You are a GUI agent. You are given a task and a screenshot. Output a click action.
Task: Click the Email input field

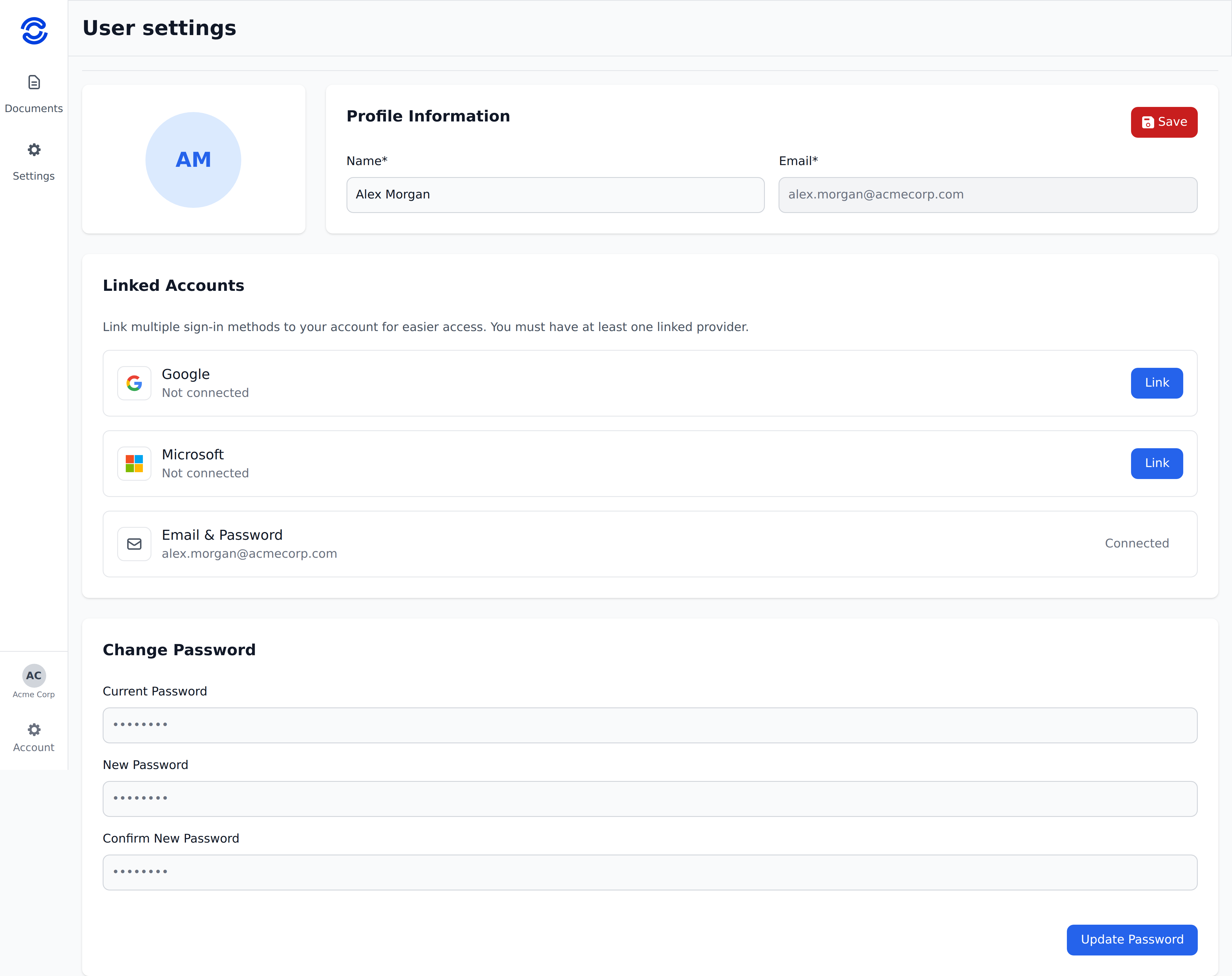(988, 195)
